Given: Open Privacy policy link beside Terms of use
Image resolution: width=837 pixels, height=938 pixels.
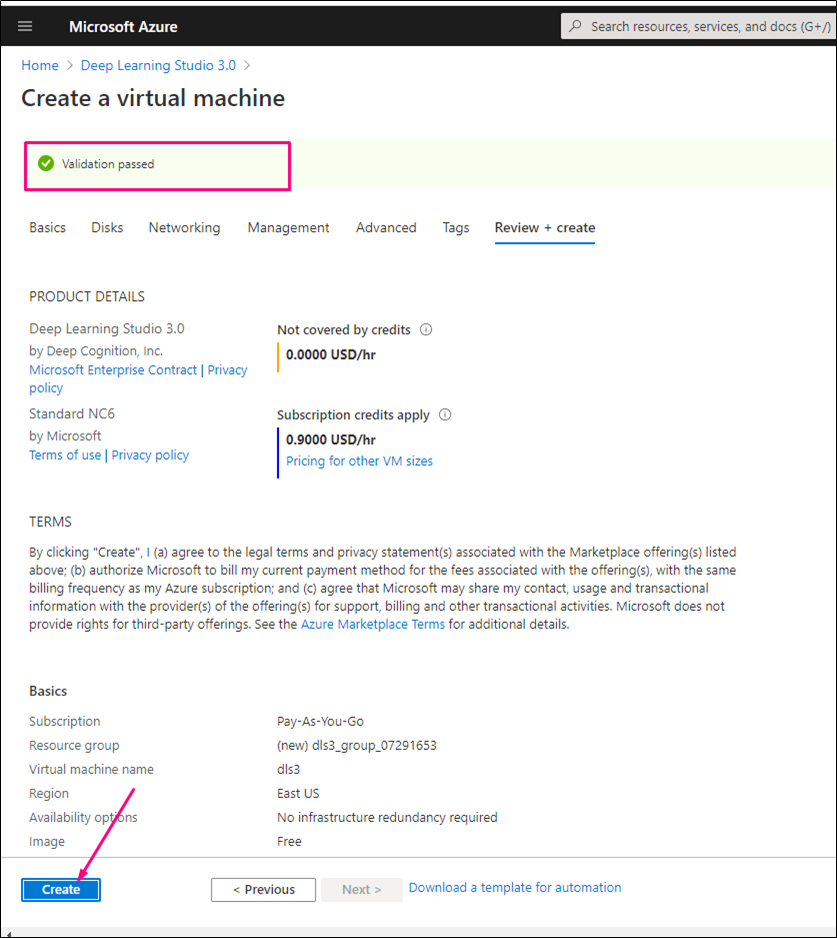Looking at the screenshot, I should coord(150,455).
